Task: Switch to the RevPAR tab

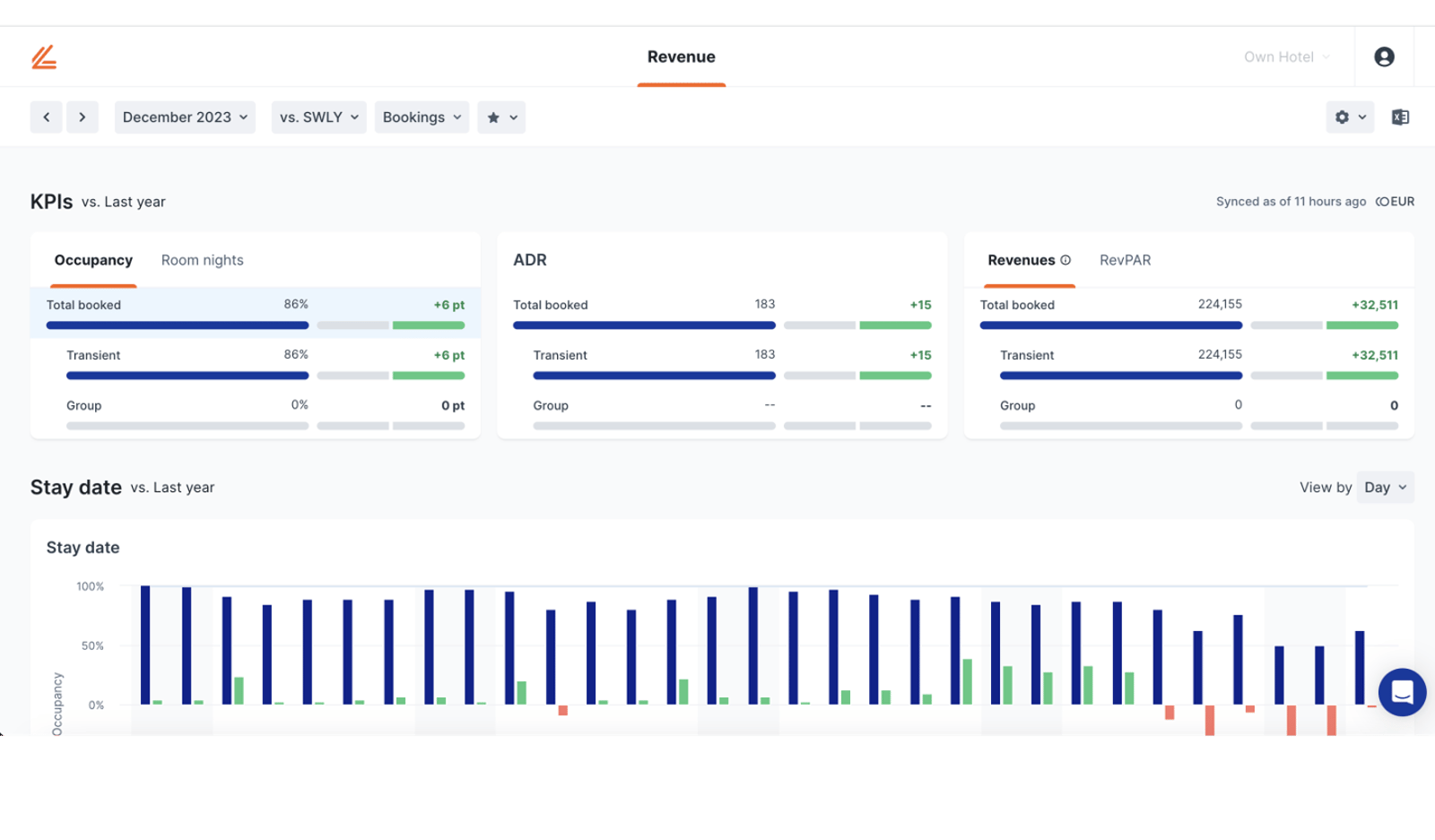Action: point(1125,260)
